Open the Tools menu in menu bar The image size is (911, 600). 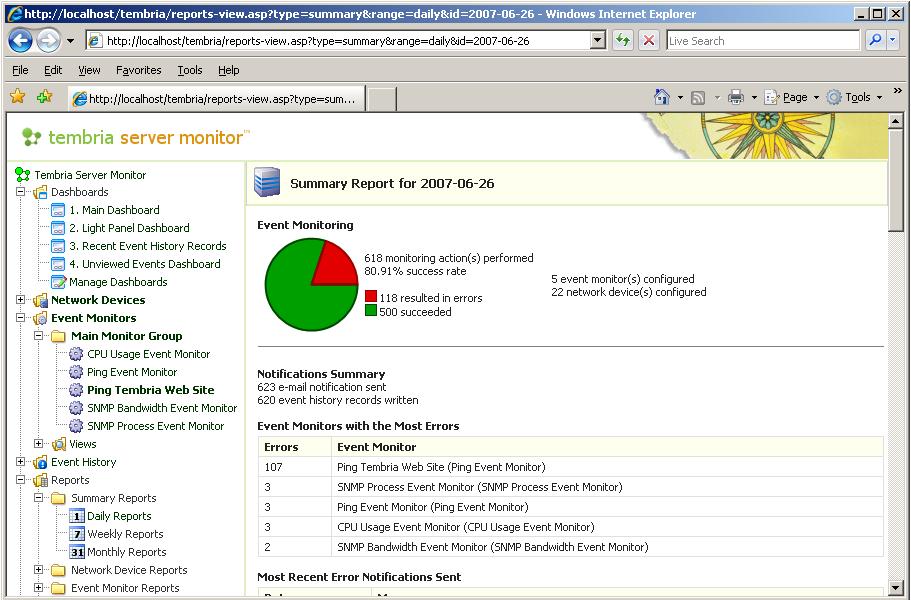(190, 70)
